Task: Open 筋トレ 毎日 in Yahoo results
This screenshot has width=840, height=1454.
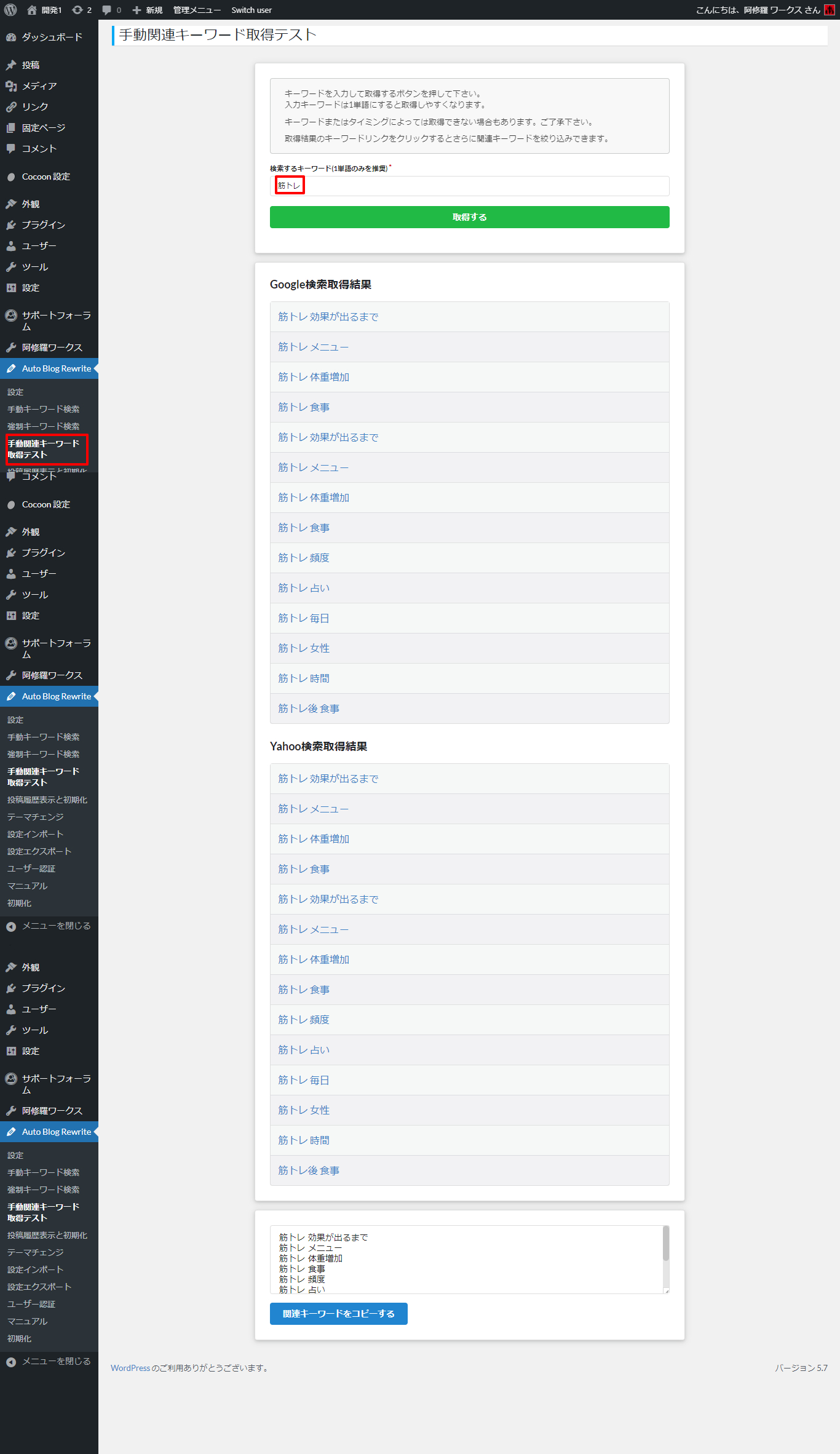Action: click(304, 1080)
